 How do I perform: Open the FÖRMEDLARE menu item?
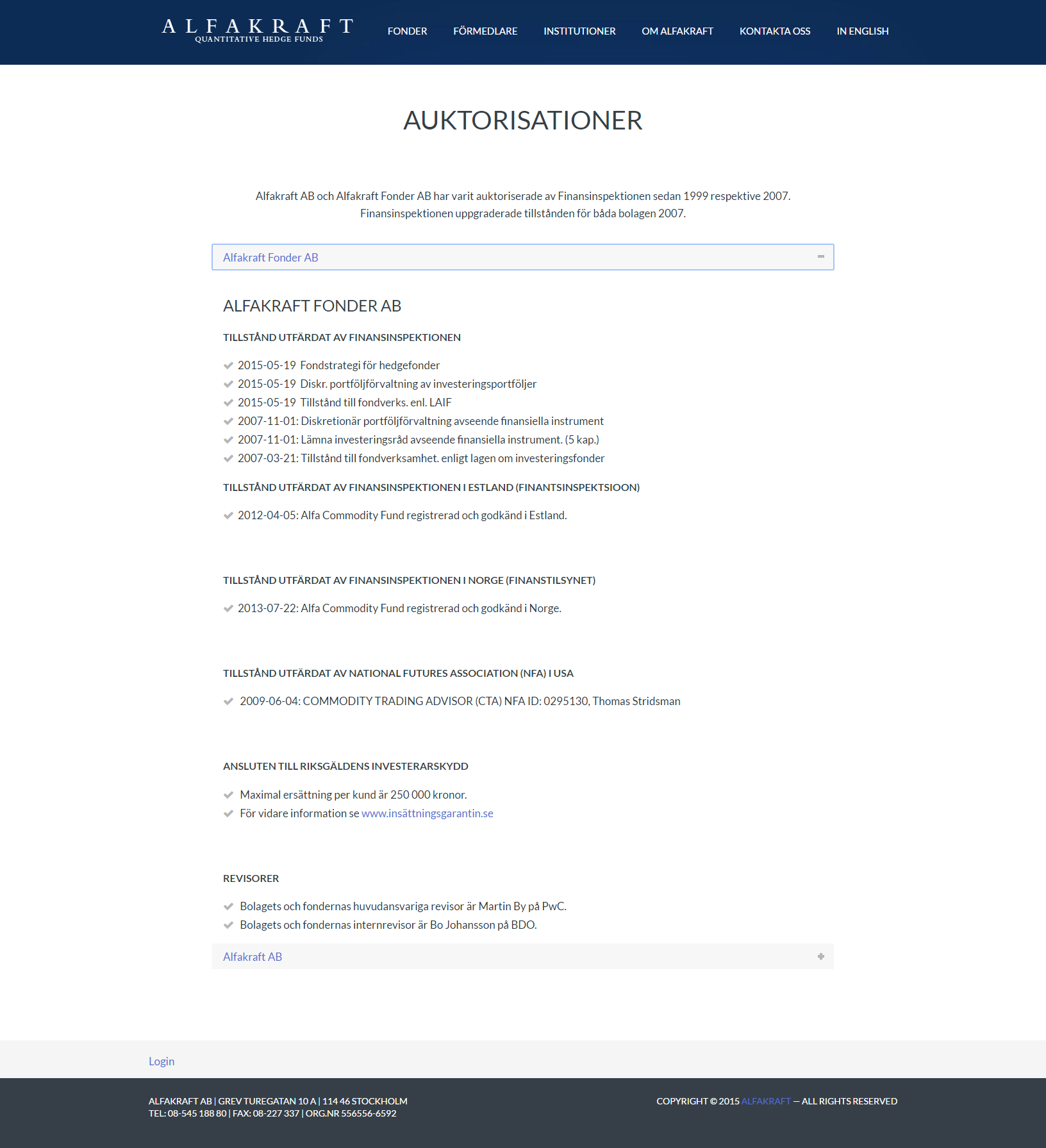click(x=485, y=31)
